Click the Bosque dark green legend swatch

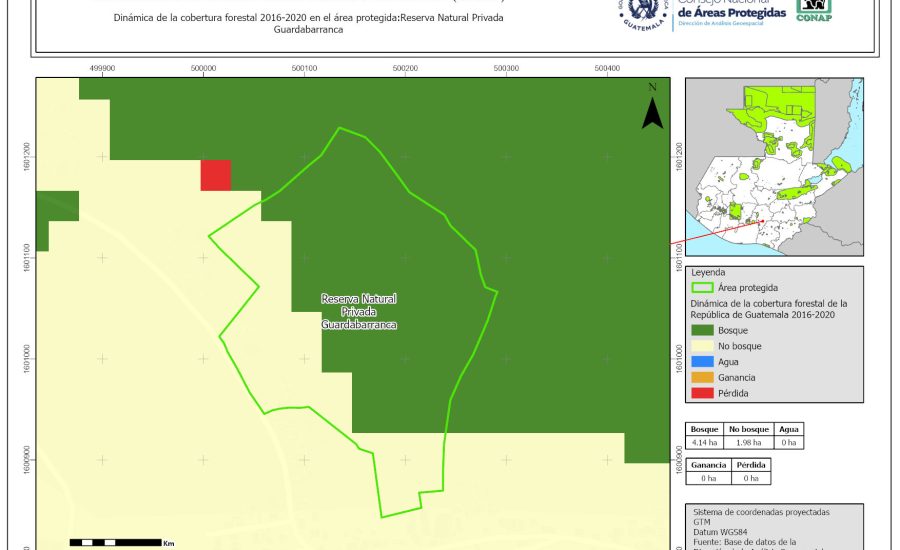point(704,330)
